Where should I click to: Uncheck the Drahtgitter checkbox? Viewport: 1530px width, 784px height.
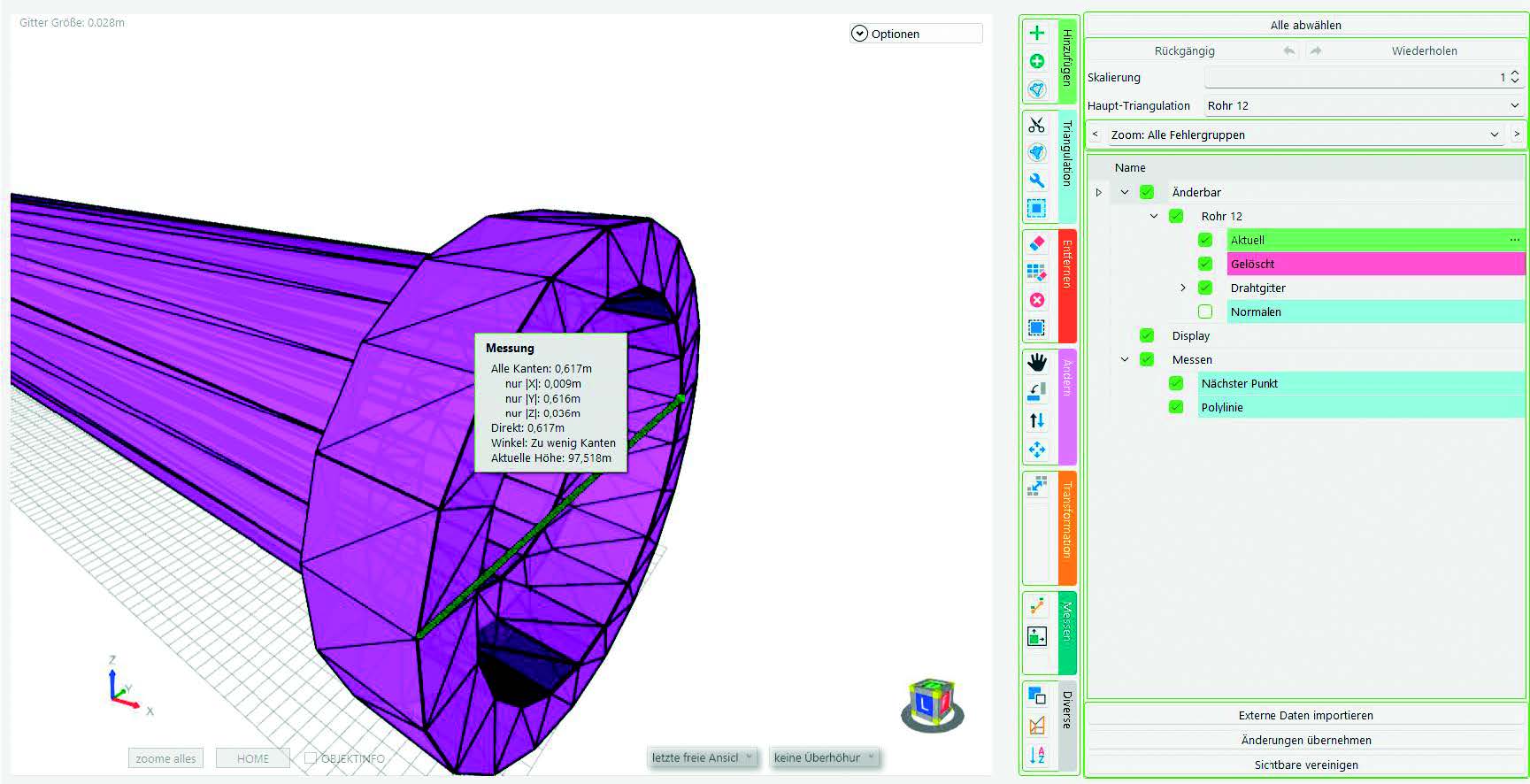point(1205,288)
